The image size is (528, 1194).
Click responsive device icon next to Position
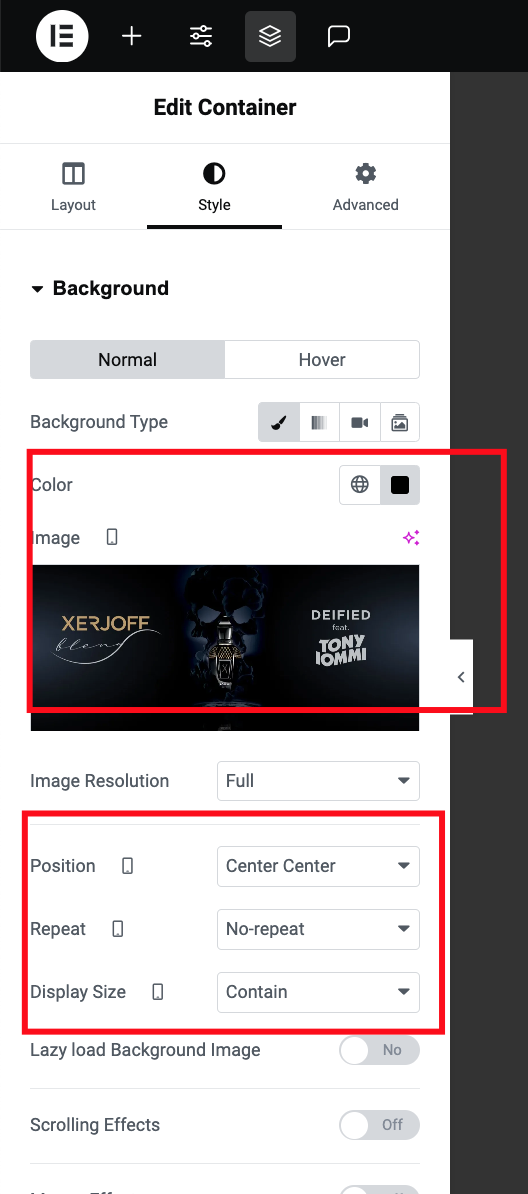click(127, 866)
